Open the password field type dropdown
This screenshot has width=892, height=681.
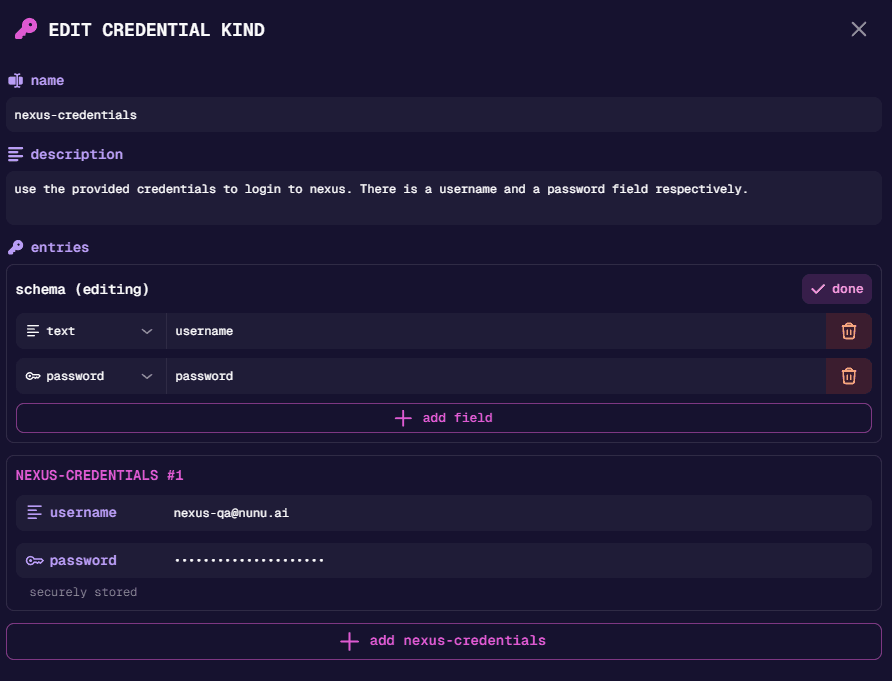tap(91, 376)
